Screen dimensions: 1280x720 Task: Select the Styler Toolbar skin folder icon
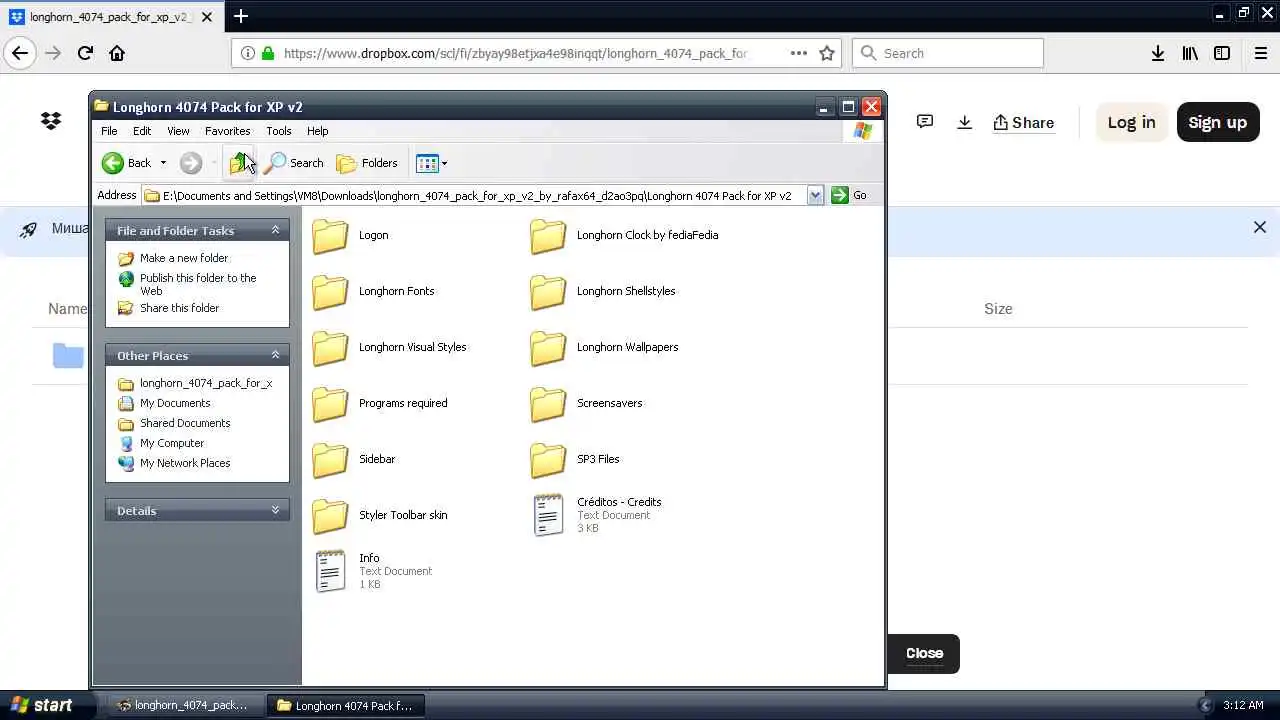click(x=330, y=516)
